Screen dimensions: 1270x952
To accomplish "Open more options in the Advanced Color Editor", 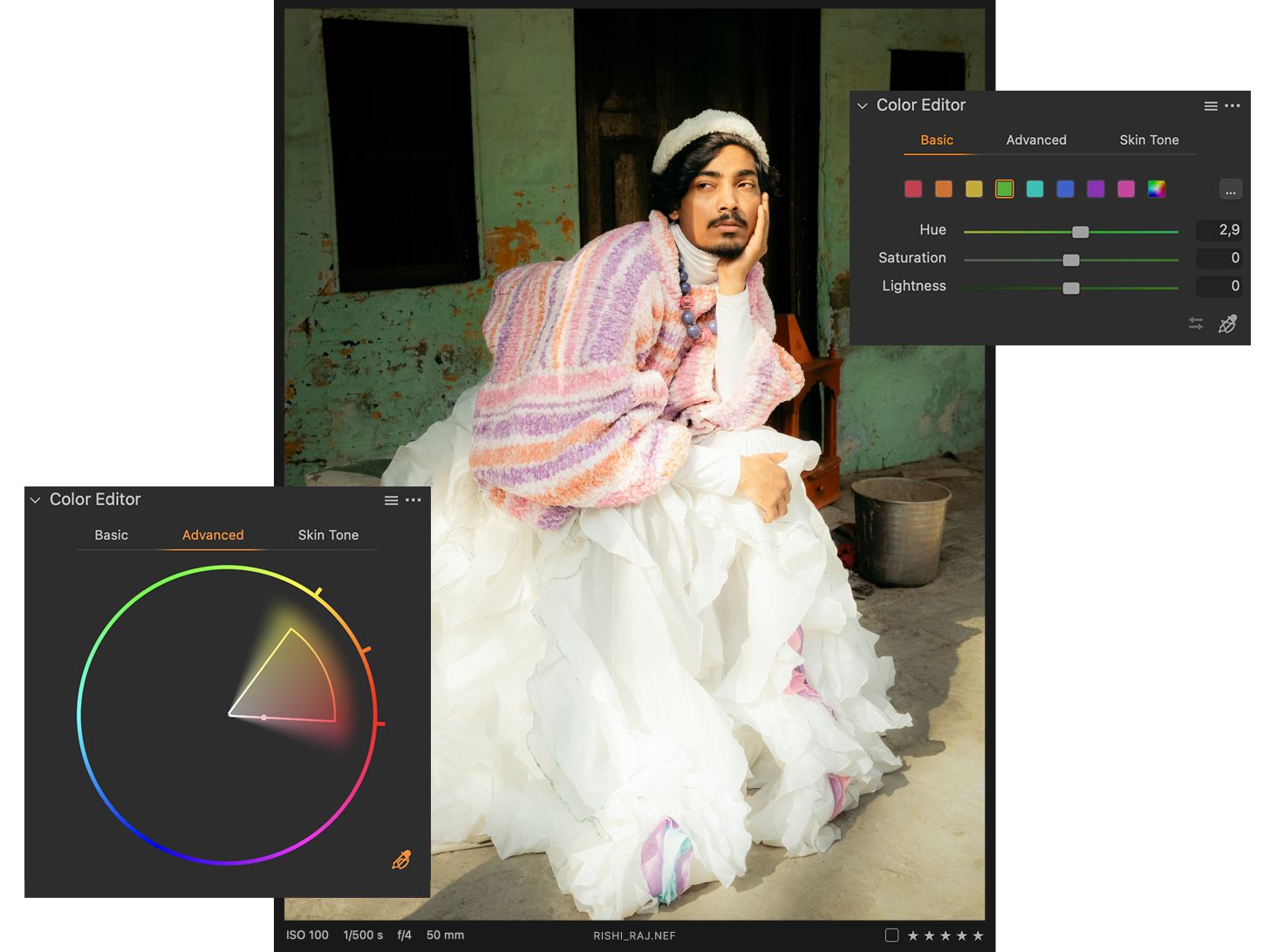I will point(413,500).
